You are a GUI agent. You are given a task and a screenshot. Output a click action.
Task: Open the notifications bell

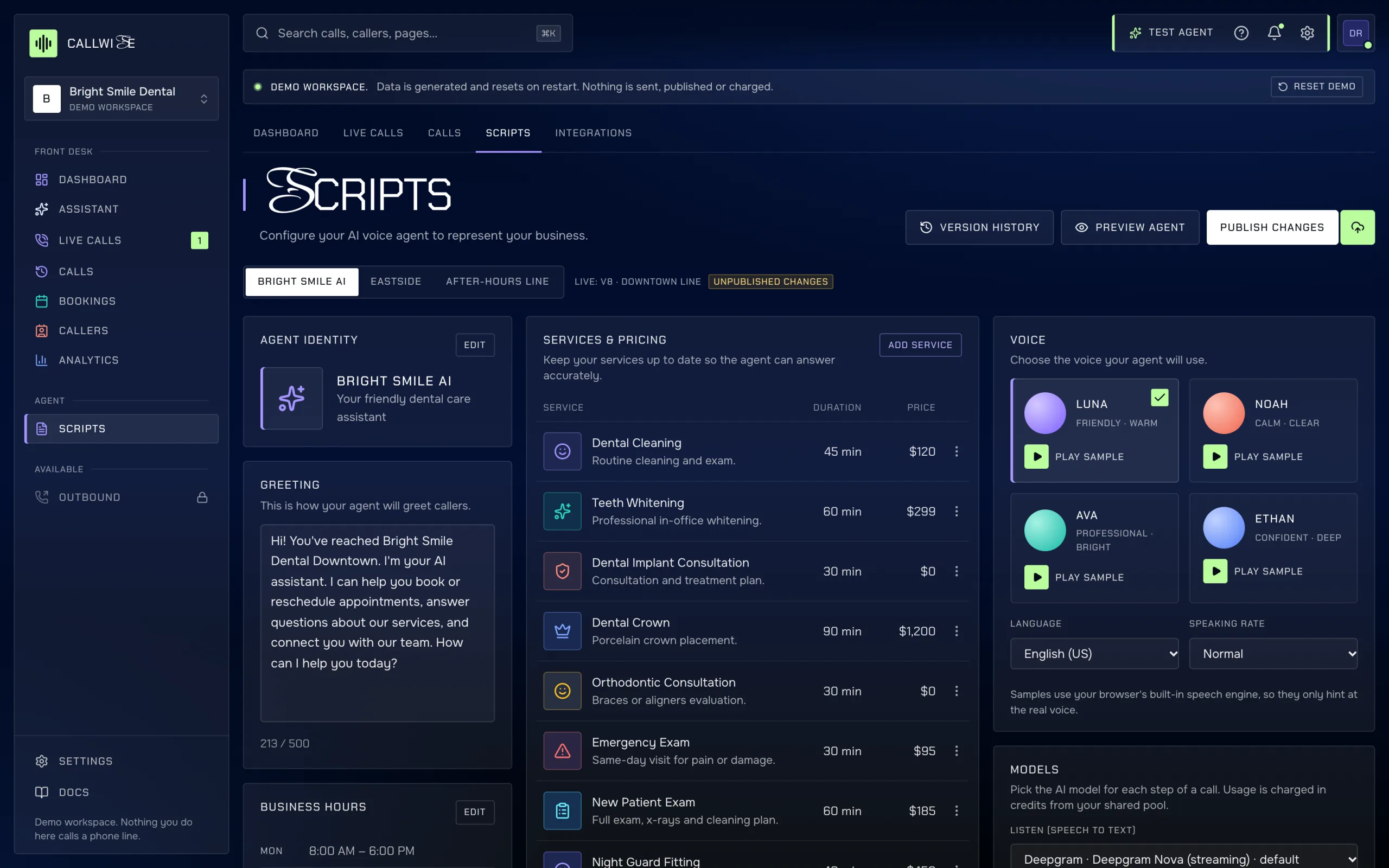(x=1274, y=33)
